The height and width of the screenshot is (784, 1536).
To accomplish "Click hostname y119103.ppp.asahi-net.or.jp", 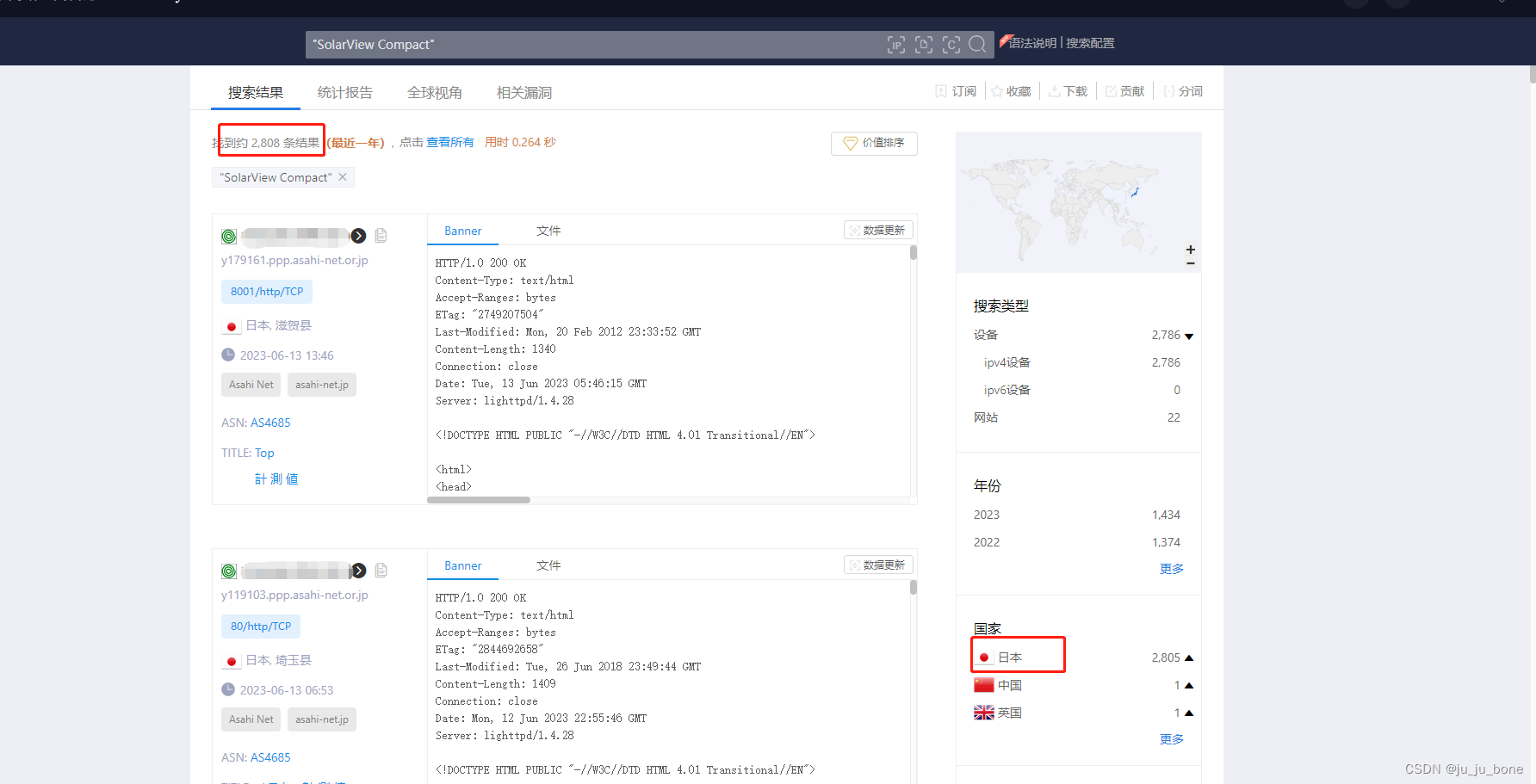I will tap(294, 595).
